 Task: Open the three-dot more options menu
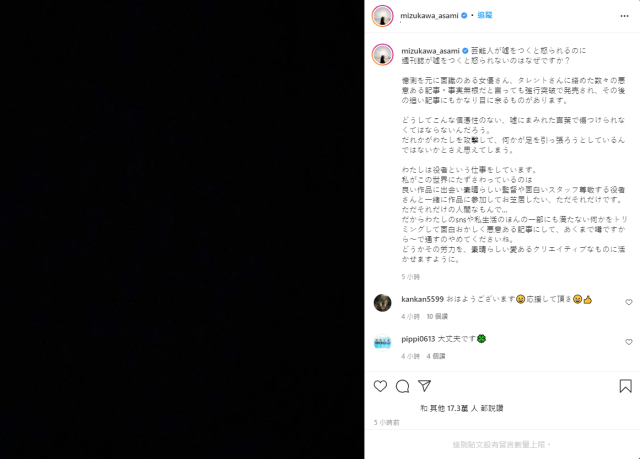coord(624,16)
